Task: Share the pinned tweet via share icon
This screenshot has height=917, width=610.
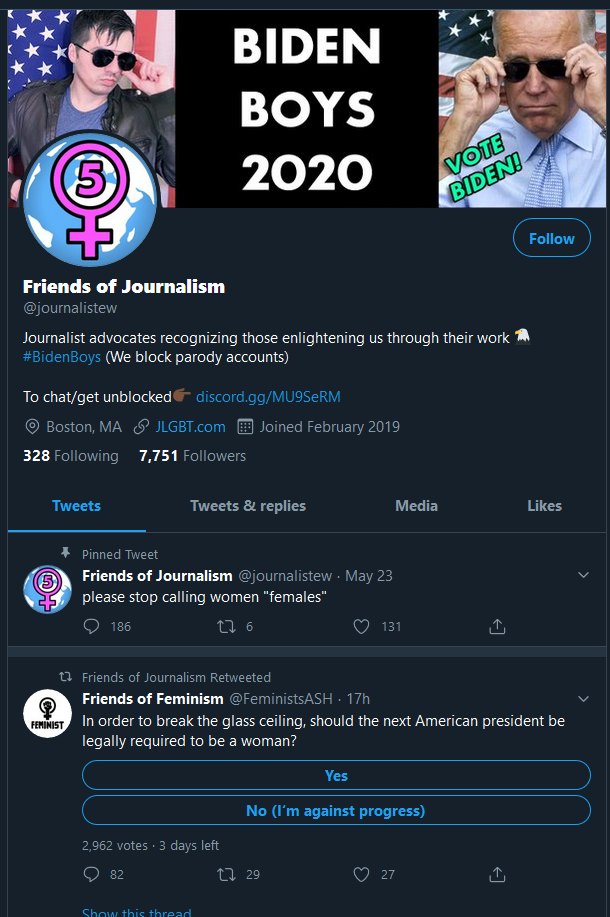Action: pos(497,626)
